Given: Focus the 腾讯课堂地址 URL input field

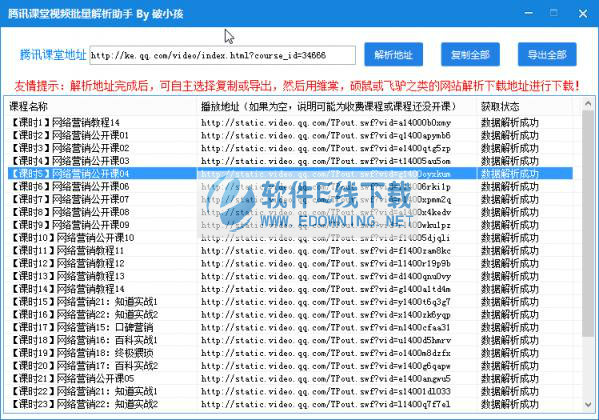Looking at the screenshot, I should (222, 55).
